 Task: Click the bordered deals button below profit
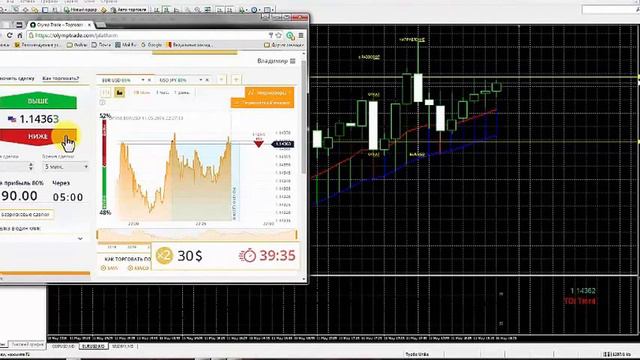pos(26,214)
